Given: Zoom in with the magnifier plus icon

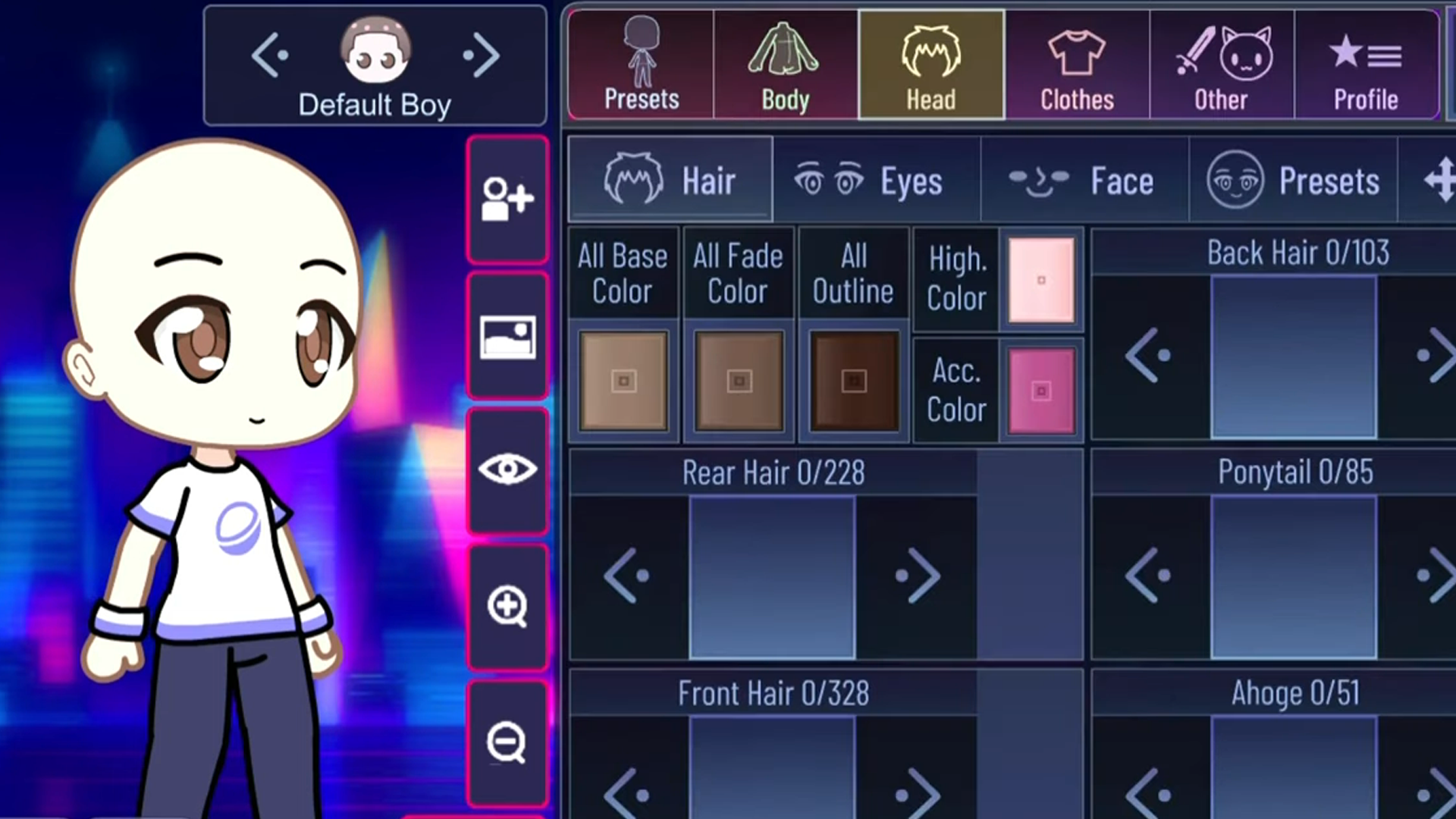Looking at the screenshot, I should pyautogui.click(x=507, y=607).
